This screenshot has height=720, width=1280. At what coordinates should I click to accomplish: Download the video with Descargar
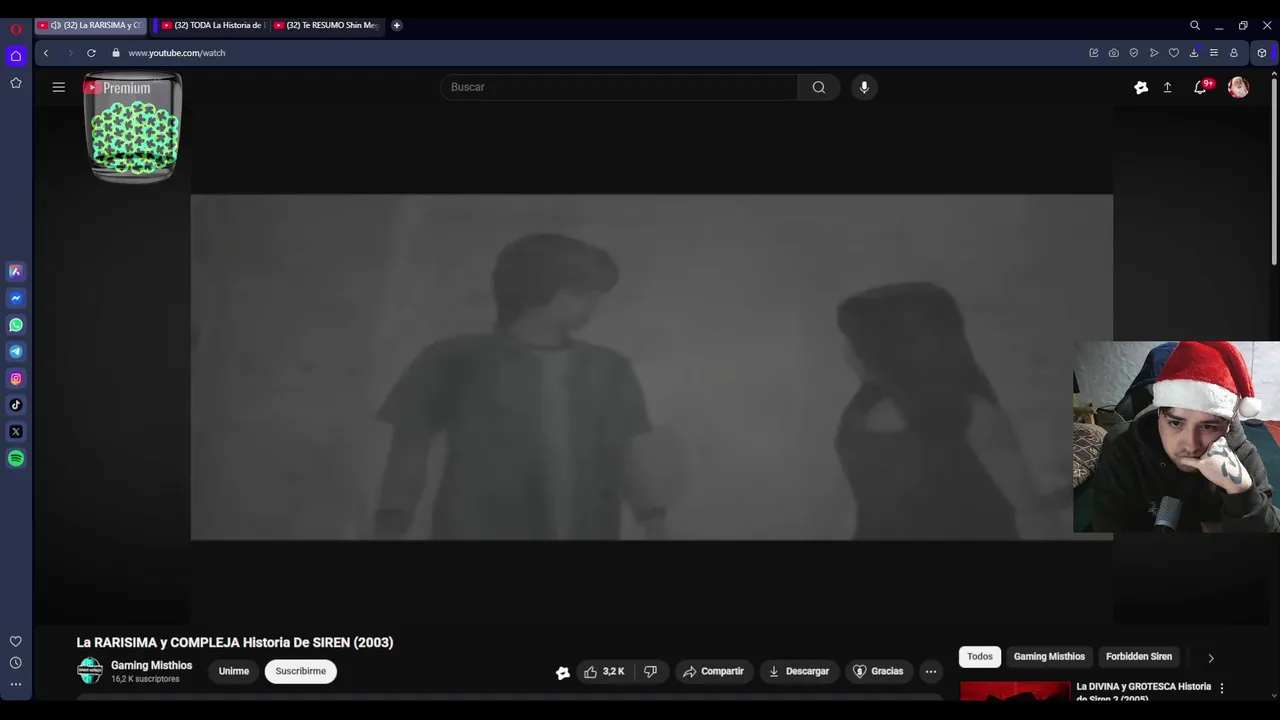point(799,672)
